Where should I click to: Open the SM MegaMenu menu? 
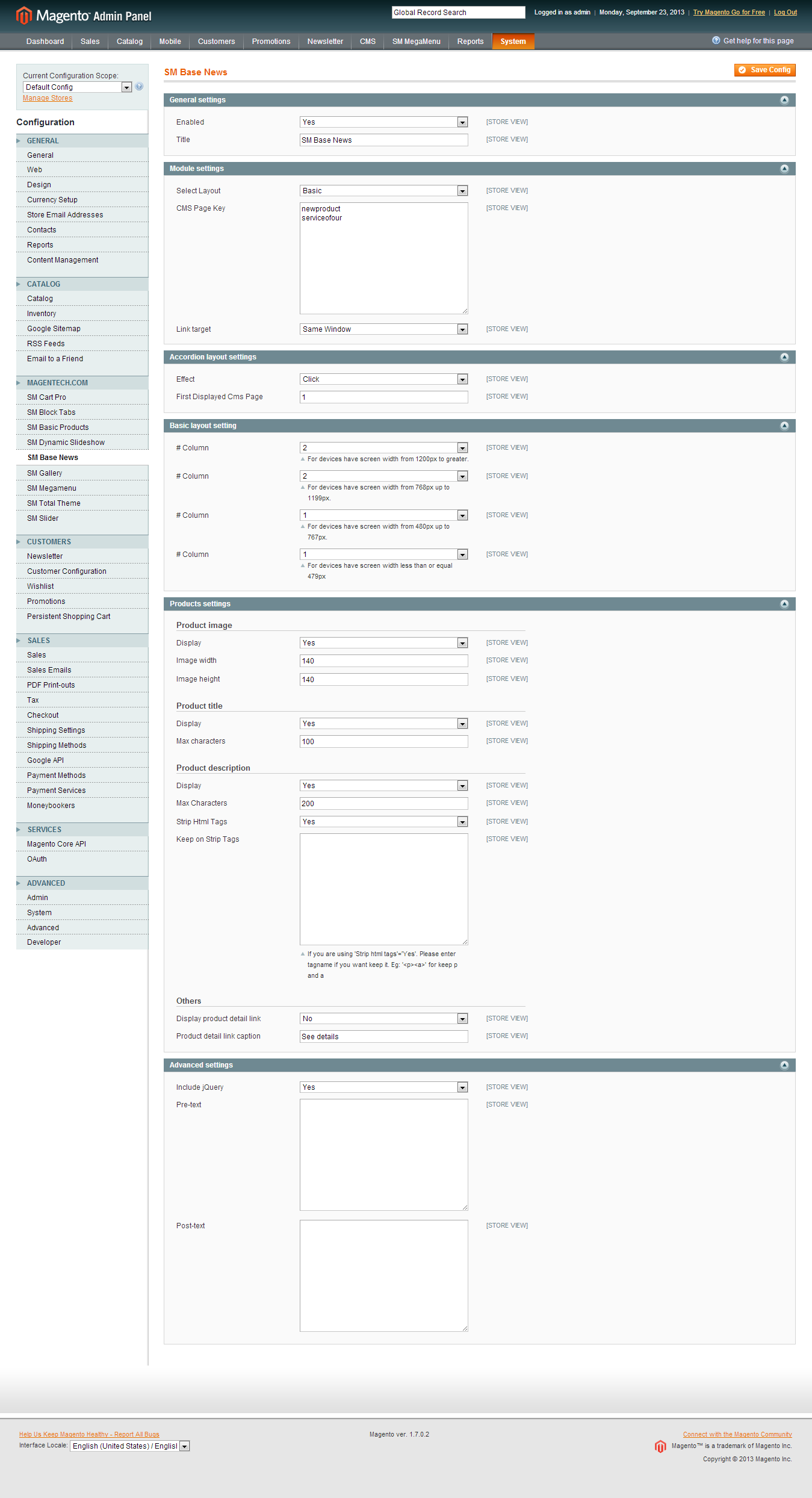[416, 42]
